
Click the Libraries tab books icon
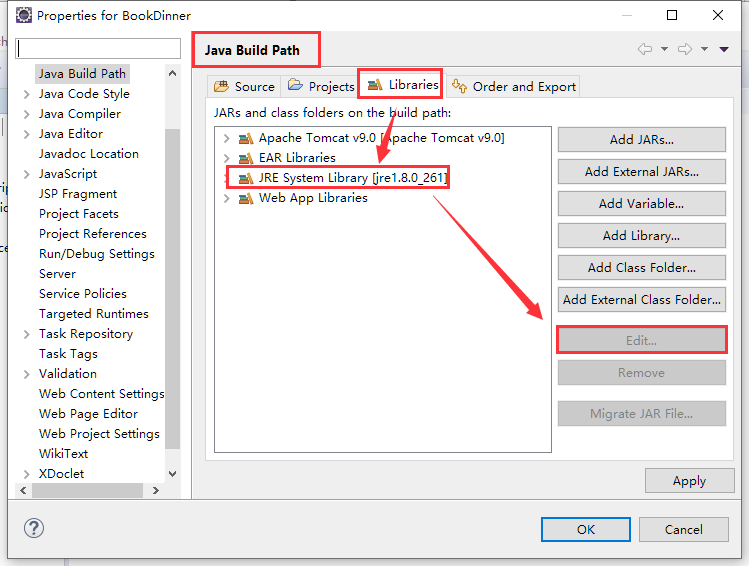375,85
